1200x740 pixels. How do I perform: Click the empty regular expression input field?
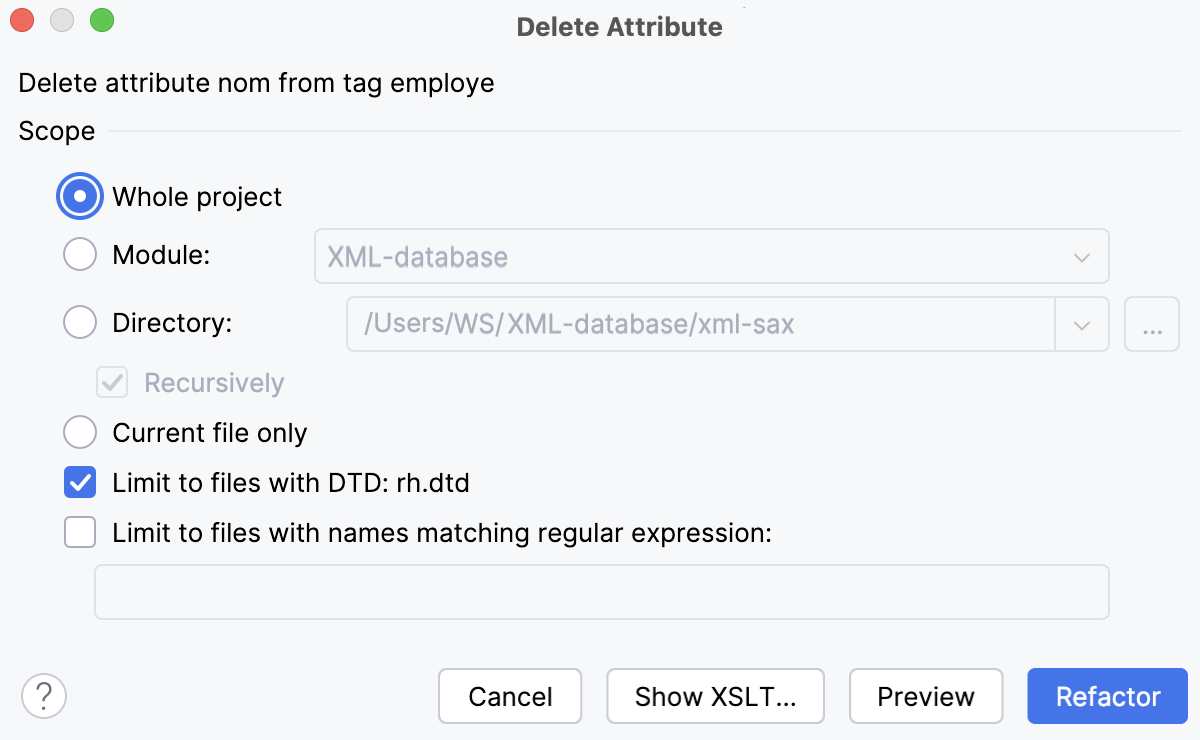tap(601, 591)
